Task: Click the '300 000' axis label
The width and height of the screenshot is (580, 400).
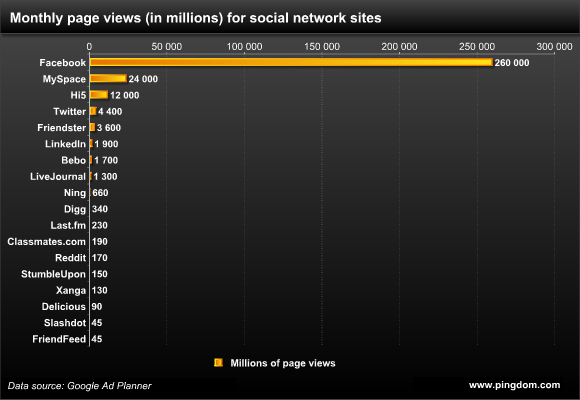Action: (x=554, y=47)
